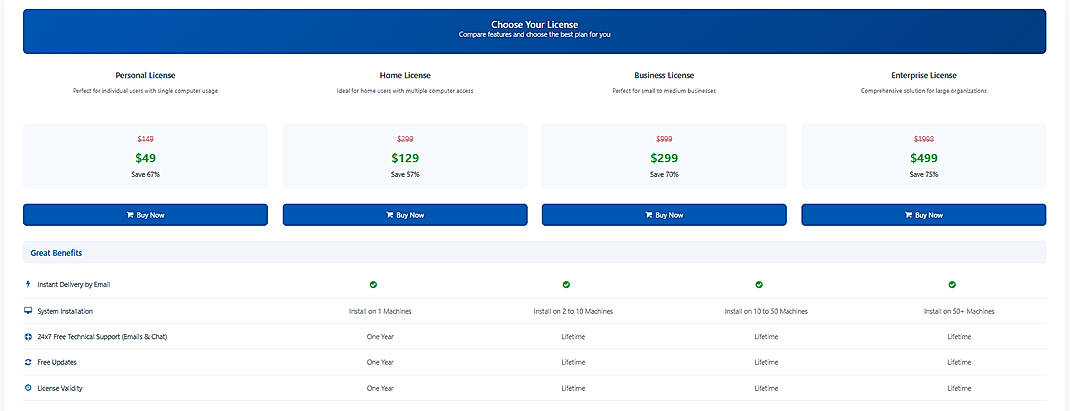Click '24x7 Free Technical Support' label
This screenshot has height=411, width=1070.
click(102, 337)
